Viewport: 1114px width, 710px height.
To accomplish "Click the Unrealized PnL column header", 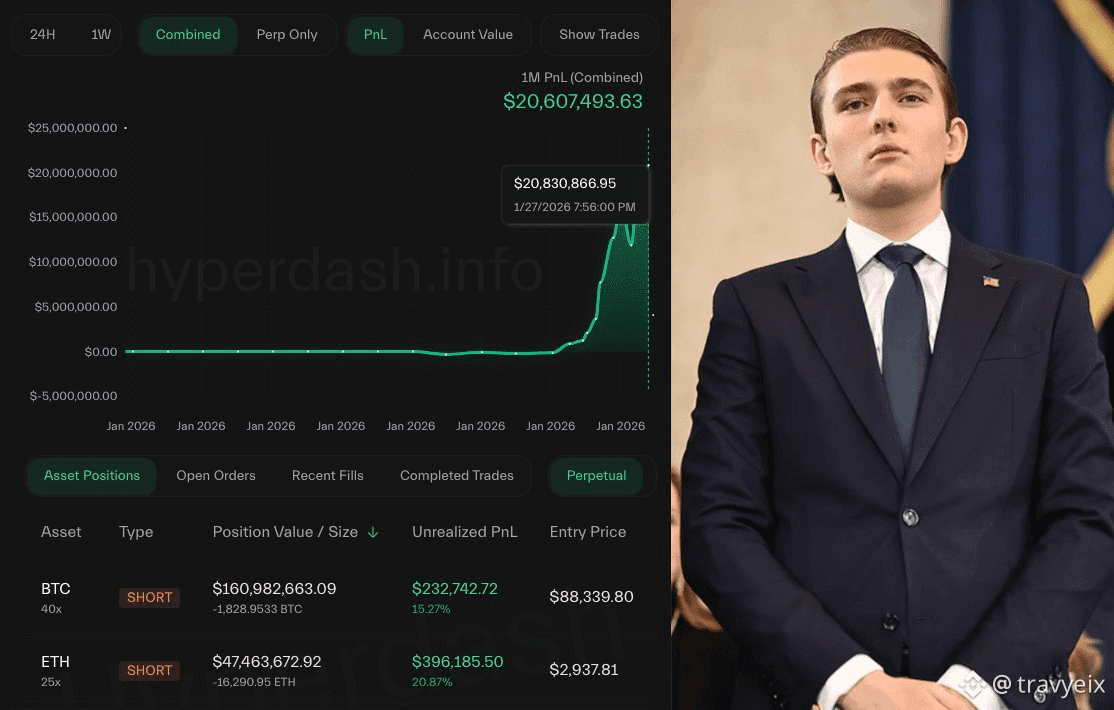I will [465, 532].
